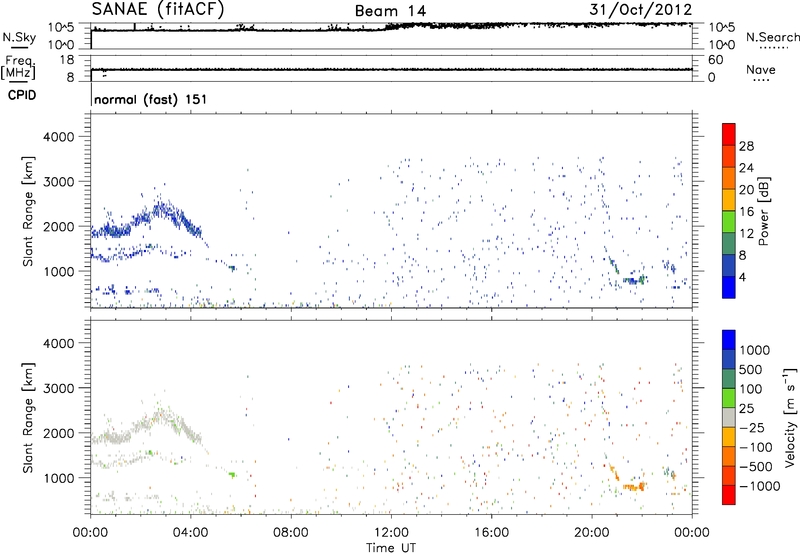This screenshot has width=800, height=554.
Task: Click the 04:00 time tick label
Action: pos(190,533)
